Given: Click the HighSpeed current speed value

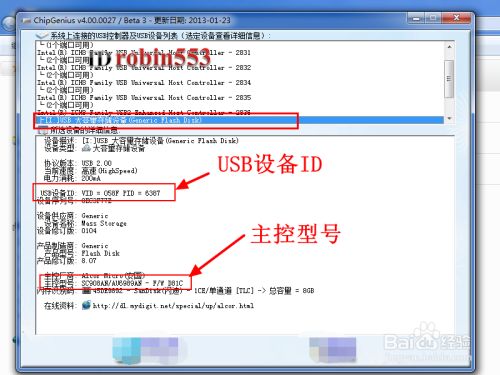Looking at the screenshot, I should pyautogui.click(x=109, y=171).
